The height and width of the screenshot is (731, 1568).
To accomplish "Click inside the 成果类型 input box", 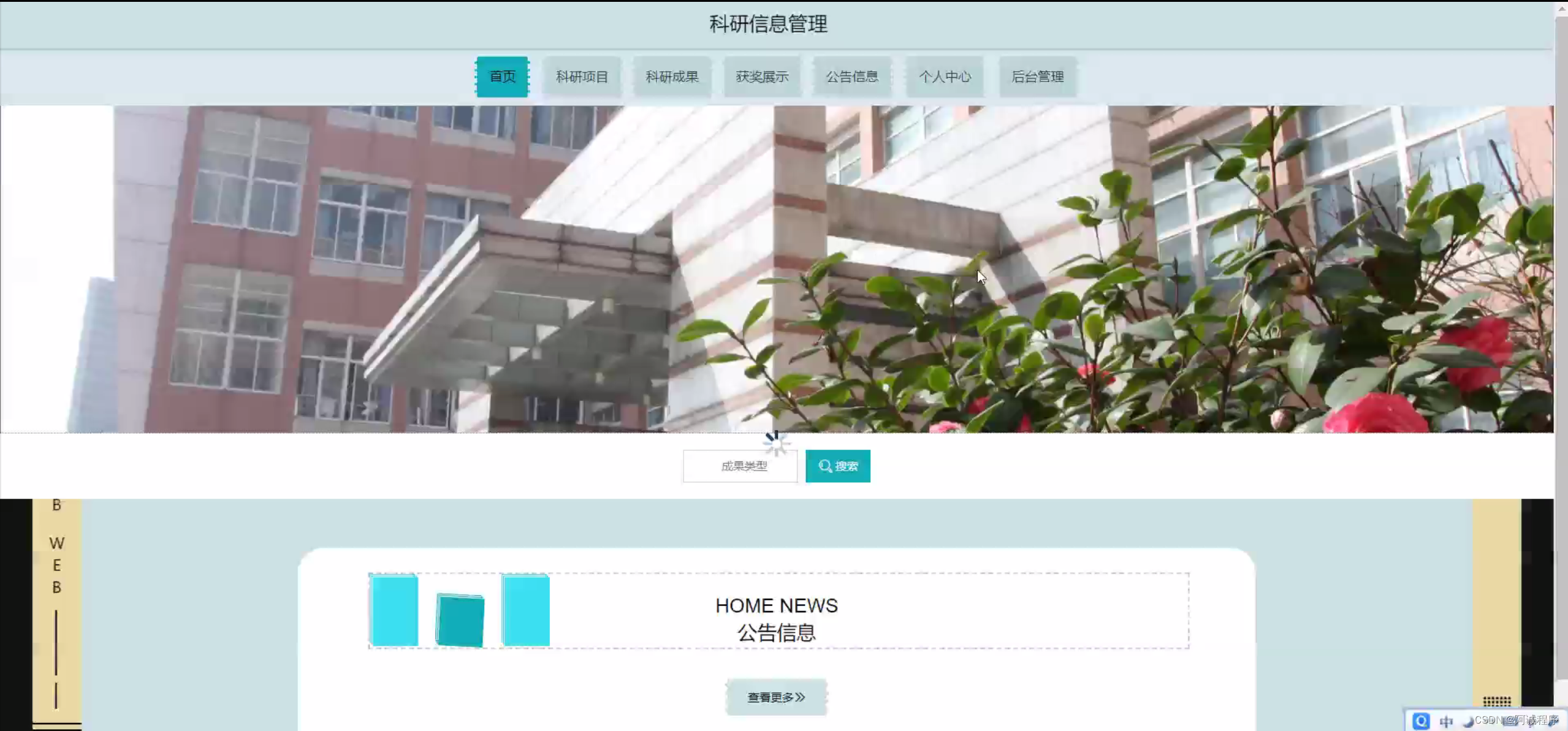I will [x=740, y=466].
